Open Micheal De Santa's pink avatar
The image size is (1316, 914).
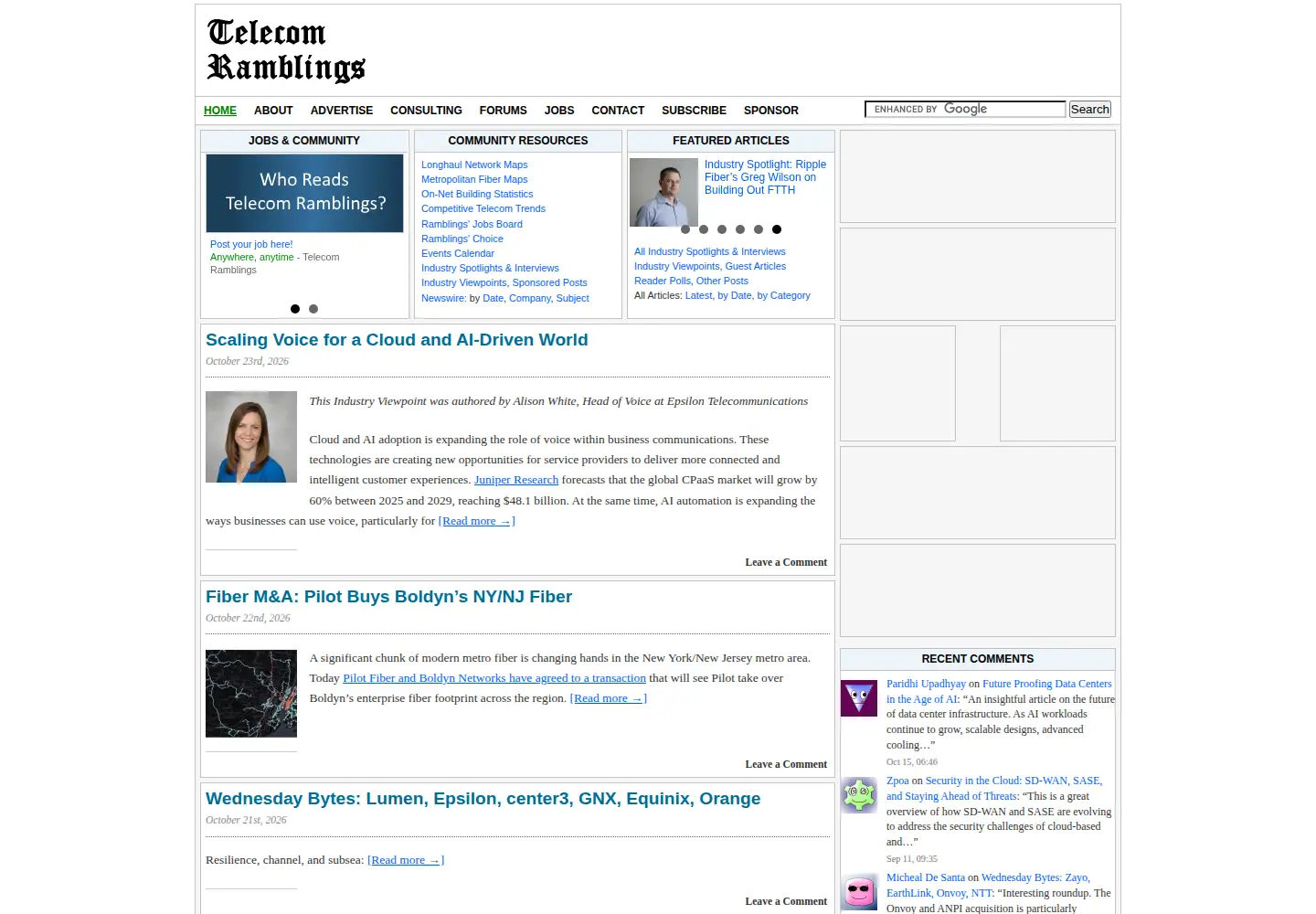pos(859,892)
